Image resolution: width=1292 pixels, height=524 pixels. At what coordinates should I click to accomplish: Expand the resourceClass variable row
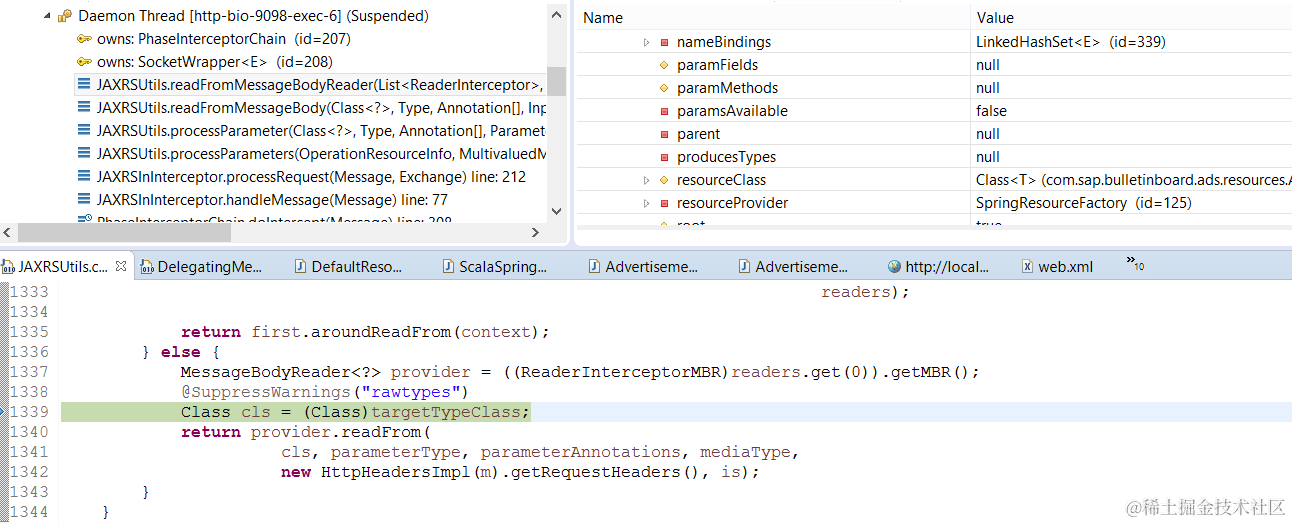tap(647, 180)
